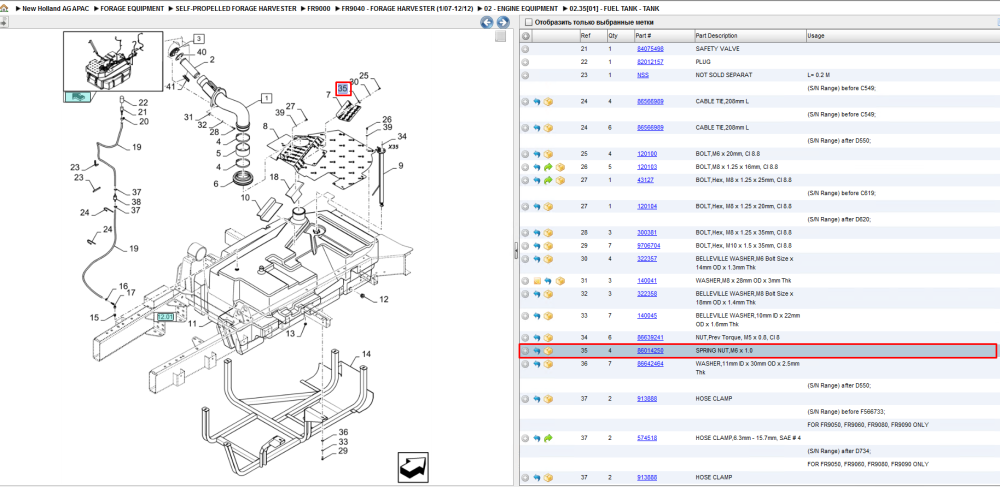Click green arrow icon on part 120103 row

coord(548,167)
